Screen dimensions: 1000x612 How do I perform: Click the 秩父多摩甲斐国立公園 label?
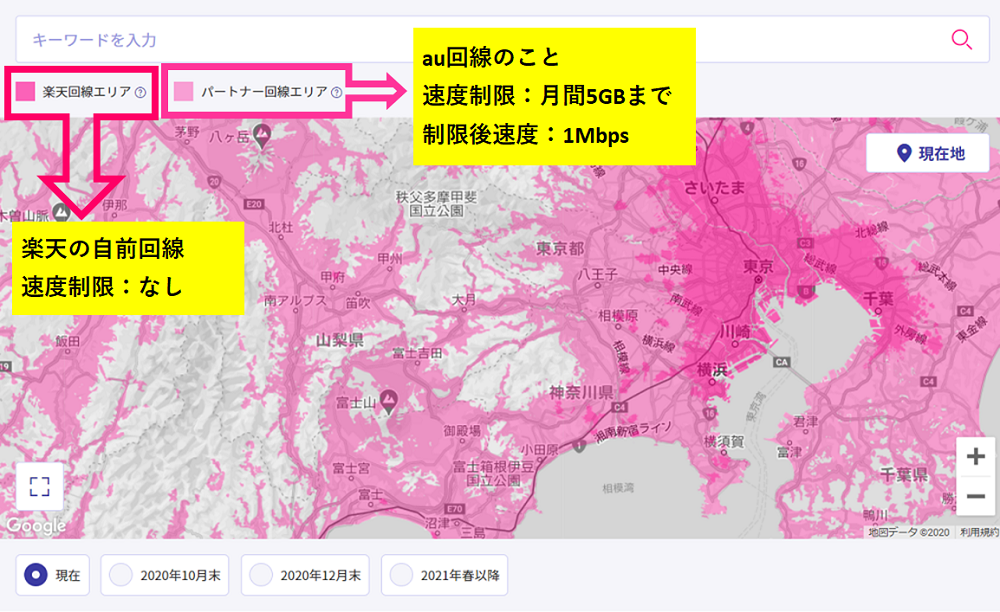[436, 204]
